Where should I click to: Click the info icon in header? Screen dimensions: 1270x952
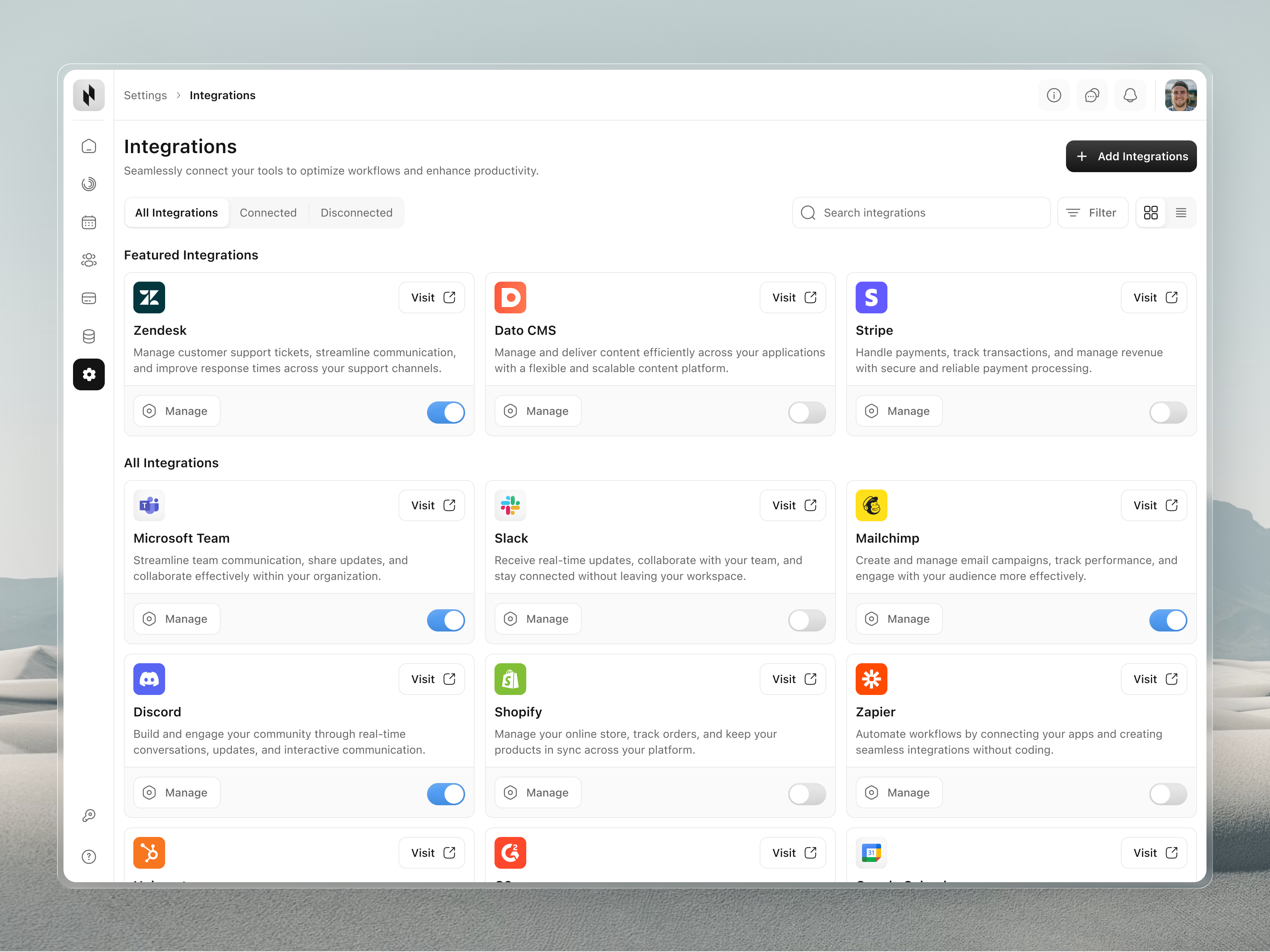tap(1054, 95)
